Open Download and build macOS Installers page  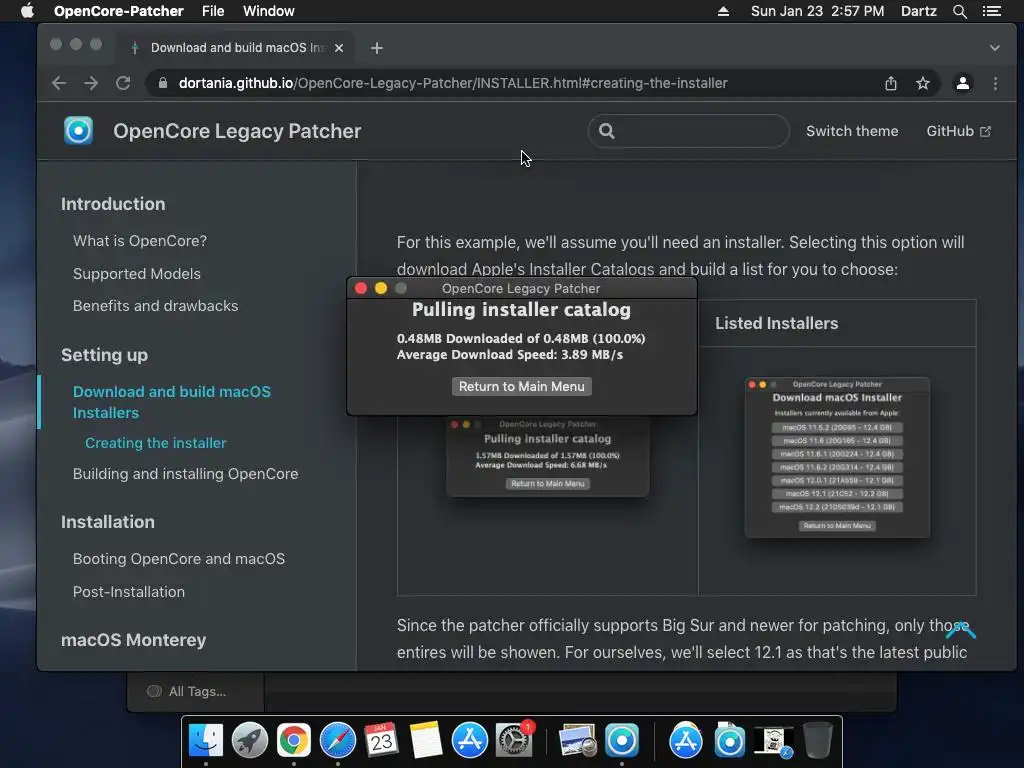[x=172, y=402]
